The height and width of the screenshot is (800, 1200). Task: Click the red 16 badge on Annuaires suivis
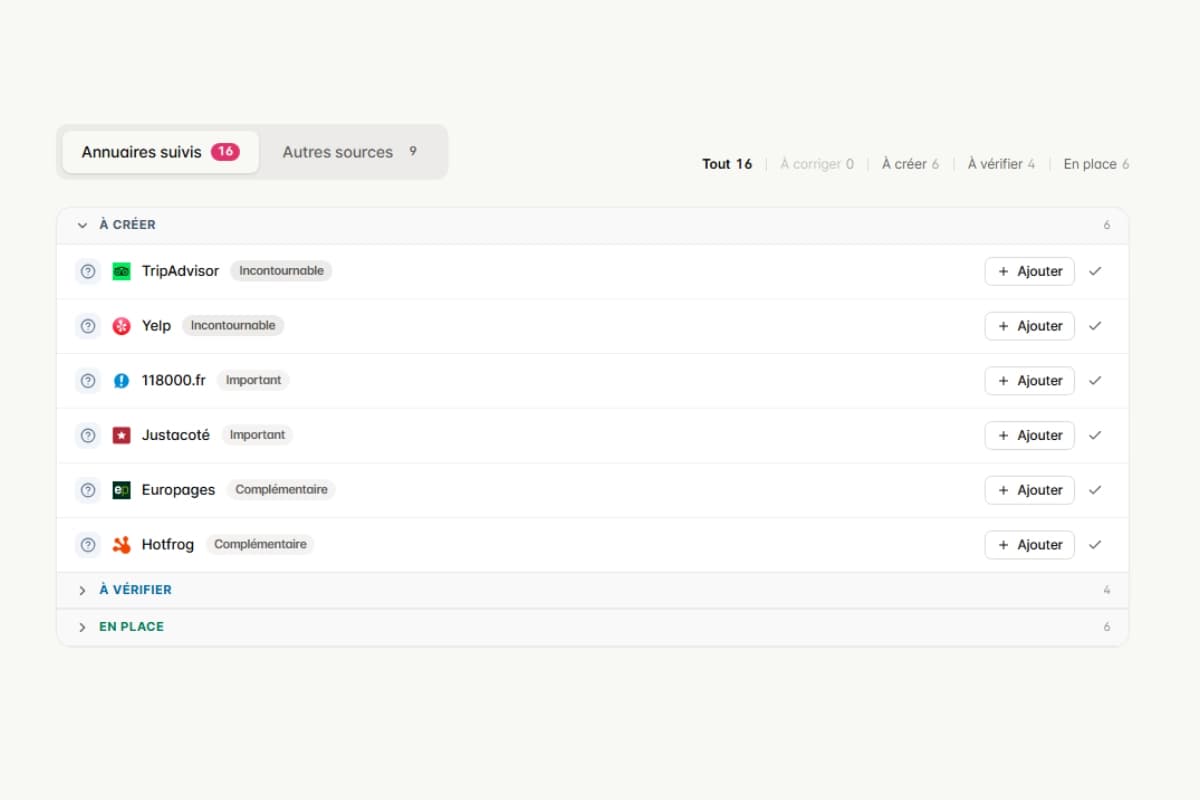tap(225, 152)
